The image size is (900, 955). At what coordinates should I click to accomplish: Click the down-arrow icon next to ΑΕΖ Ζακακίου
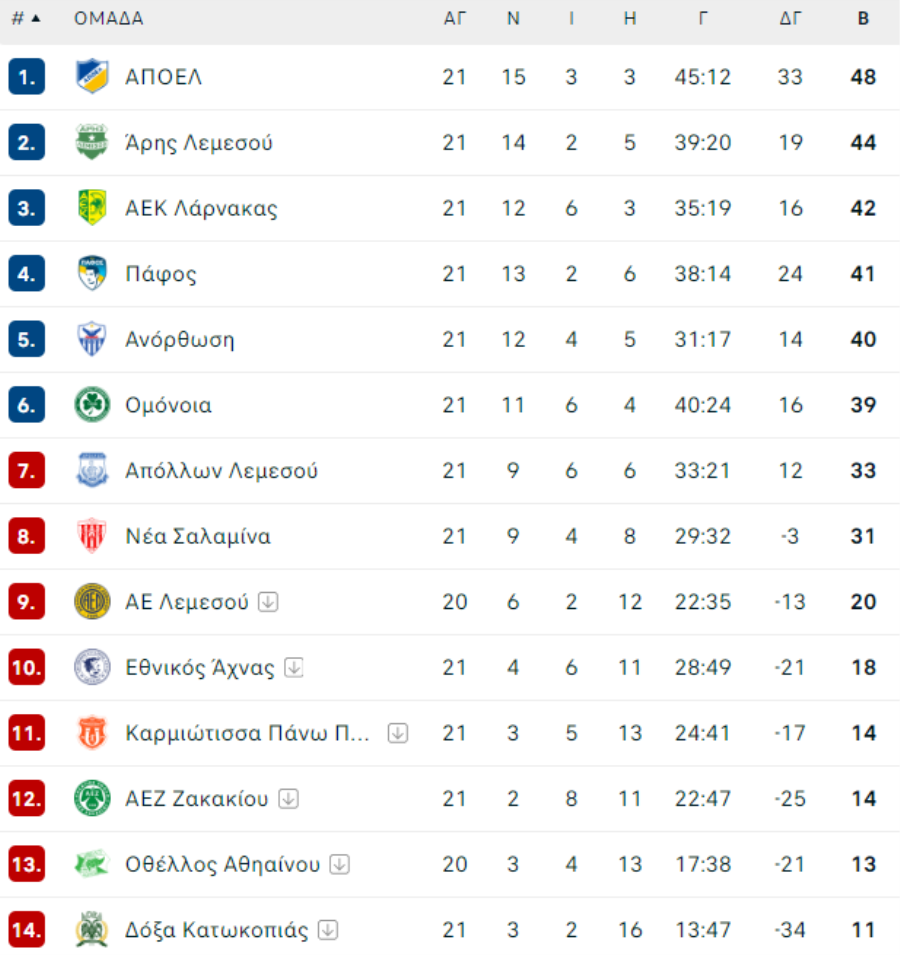click(288, 798)
